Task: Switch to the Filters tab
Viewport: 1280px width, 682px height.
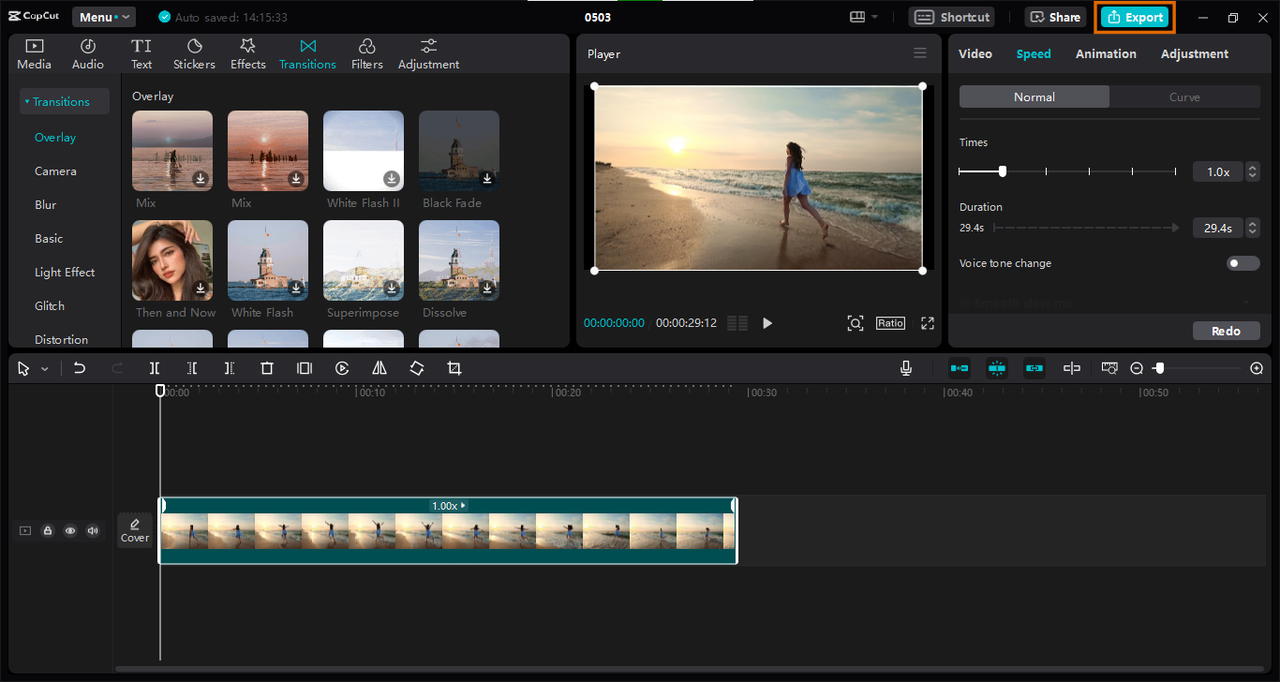Action: 367,54
